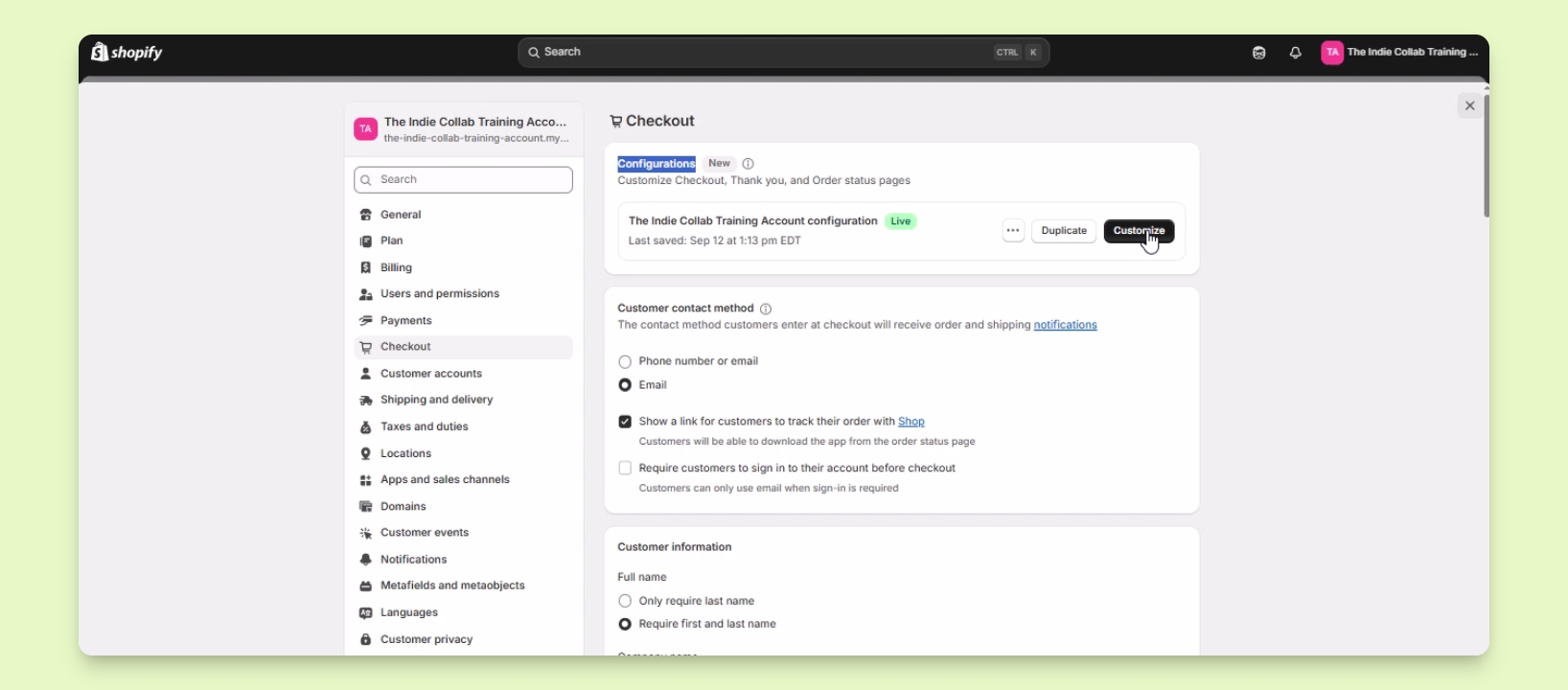The height and width of the screenshot is (690, 1568).
Task: Click the Live status badge
Action: coord(901,221)
